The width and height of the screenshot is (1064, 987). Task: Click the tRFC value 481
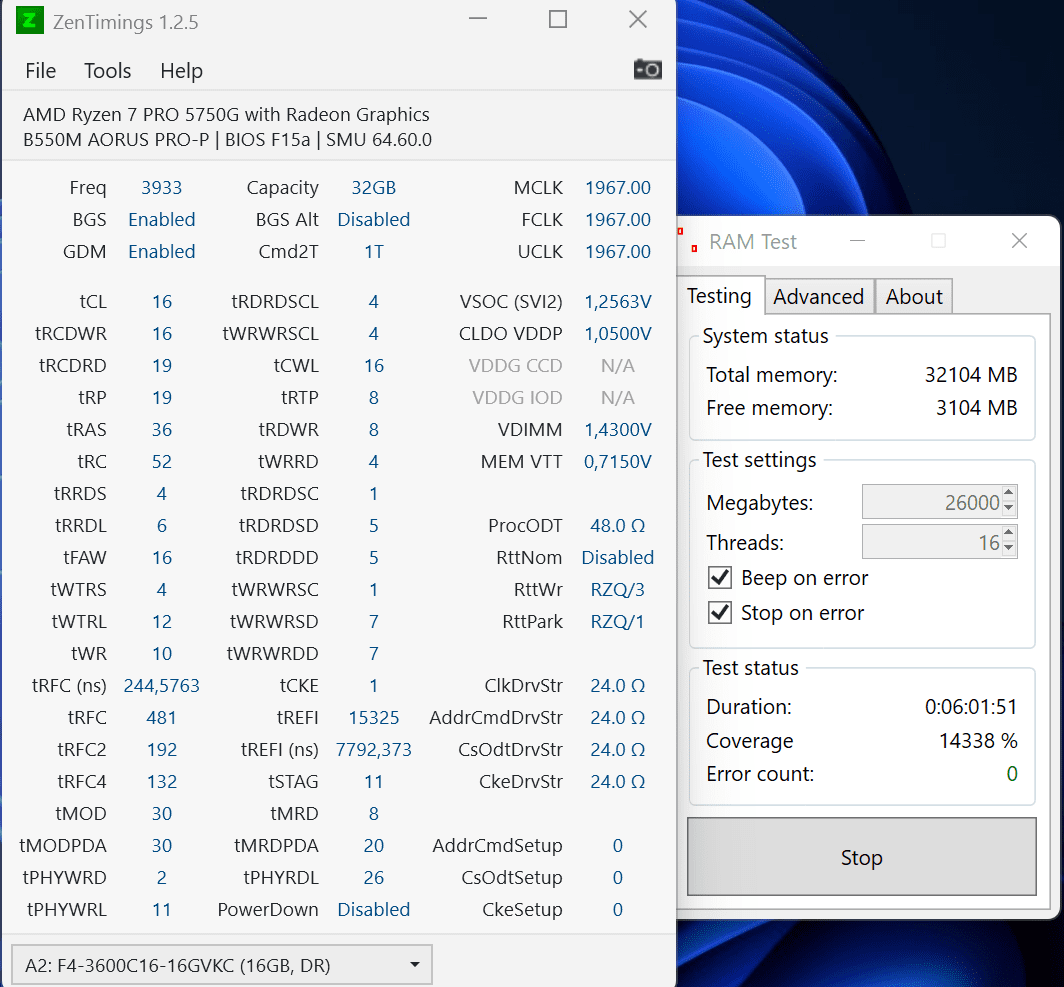coord(162,717)
